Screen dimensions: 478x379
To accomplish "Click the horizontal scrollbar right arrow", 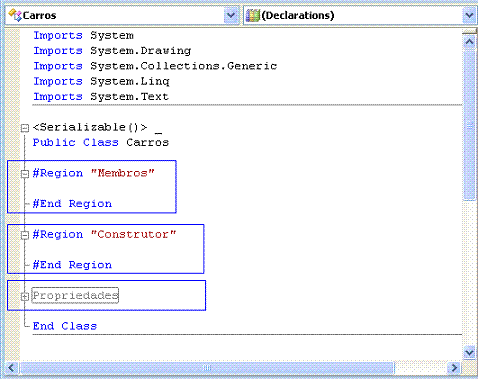I will (x=454, y=368).
